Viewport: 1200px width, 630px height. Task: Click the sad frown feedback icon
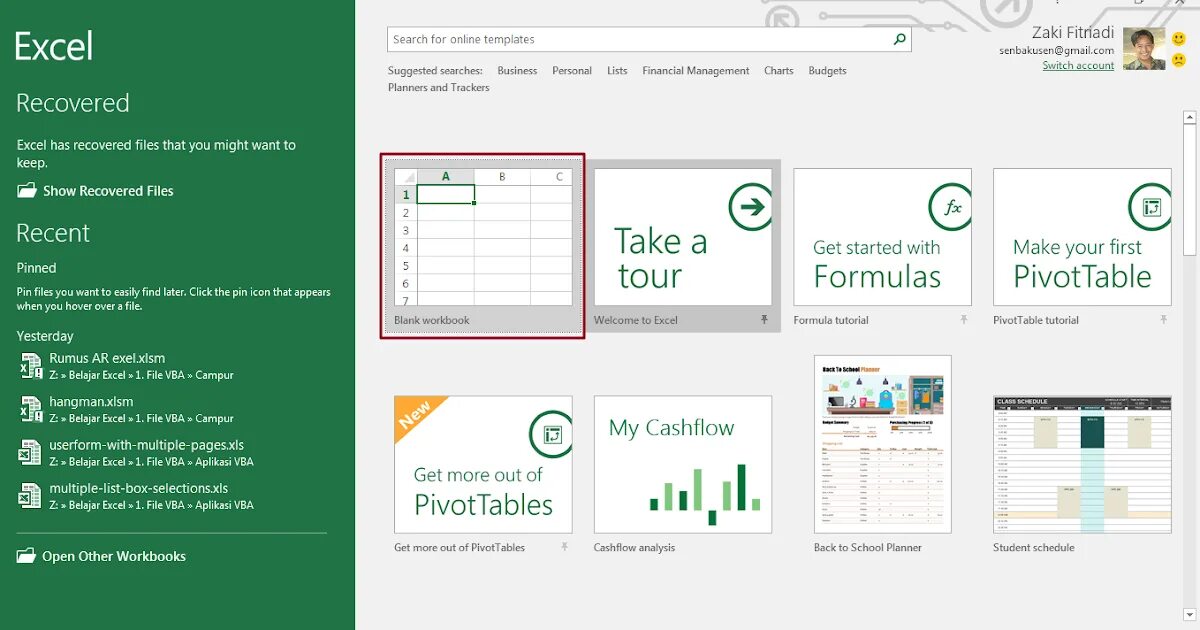pos(1179,60)
